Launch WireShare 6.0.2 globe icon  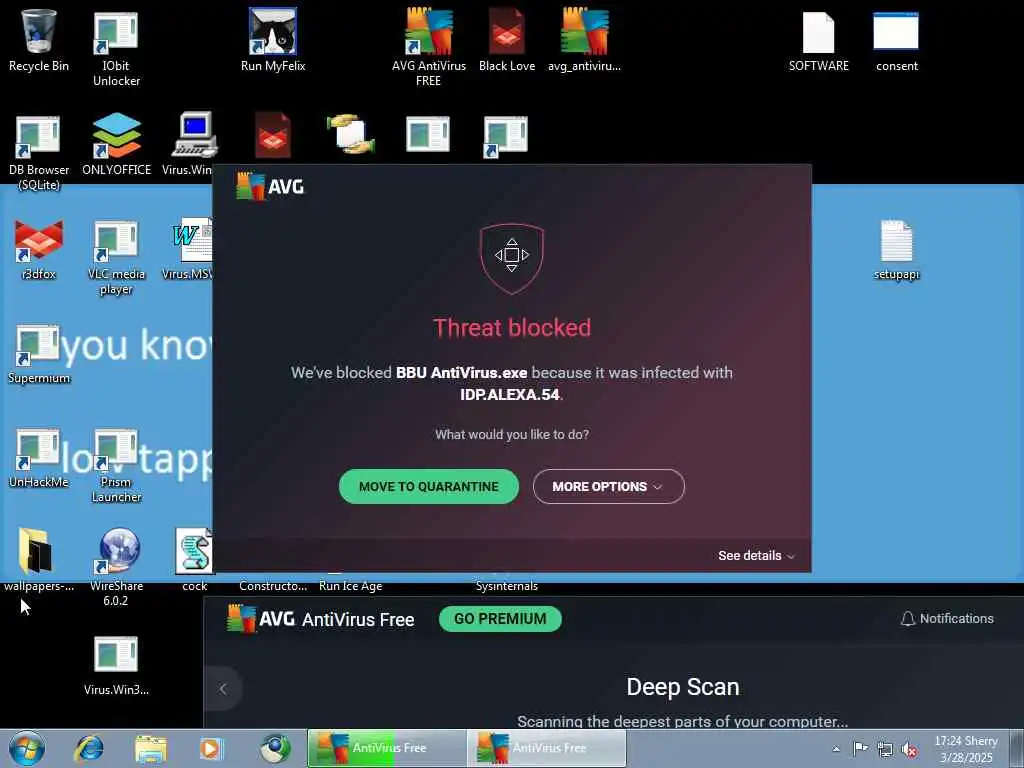click(116, 567)
